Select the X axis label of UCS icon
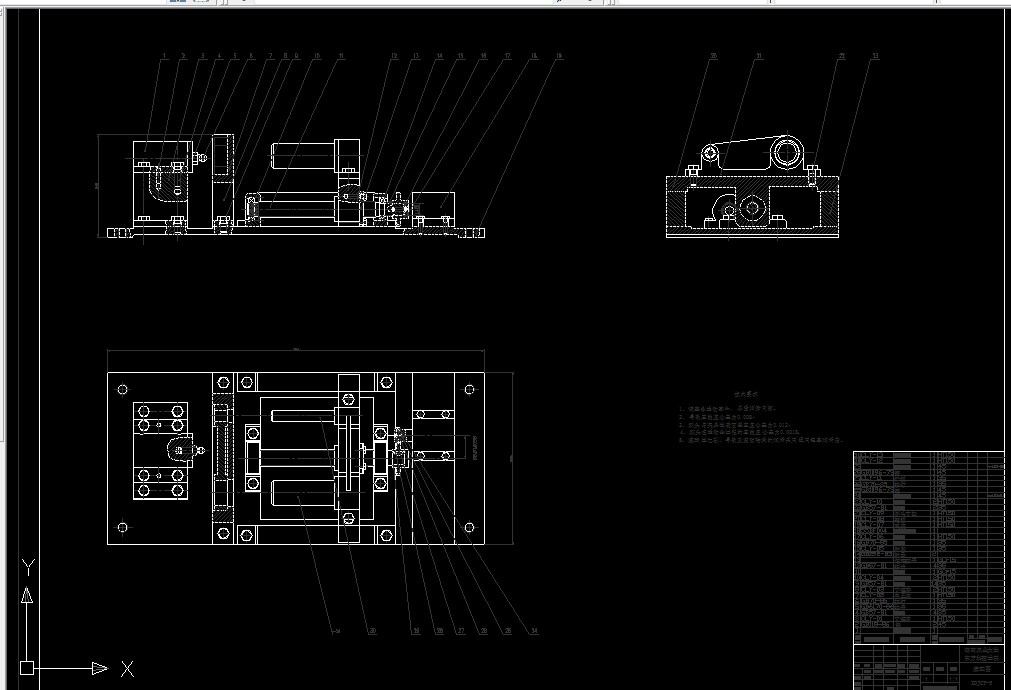Viewport: 1011px width, 690px height. tap(128, 669)
